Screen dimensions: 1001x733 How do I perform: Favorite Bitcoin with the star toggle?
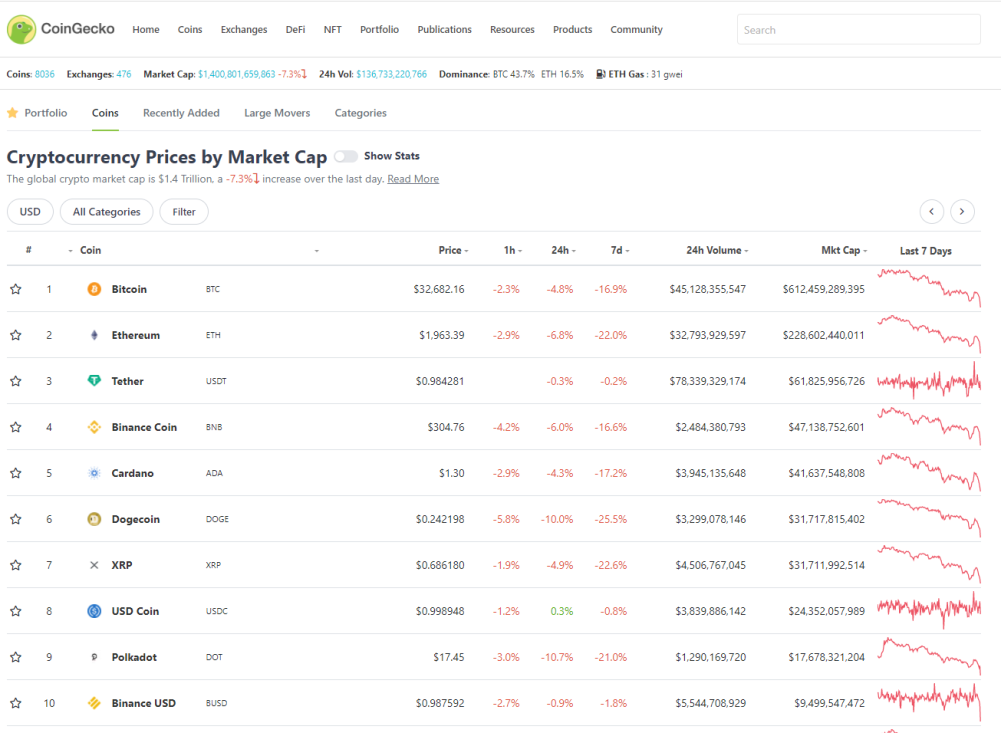click(16, 289)
